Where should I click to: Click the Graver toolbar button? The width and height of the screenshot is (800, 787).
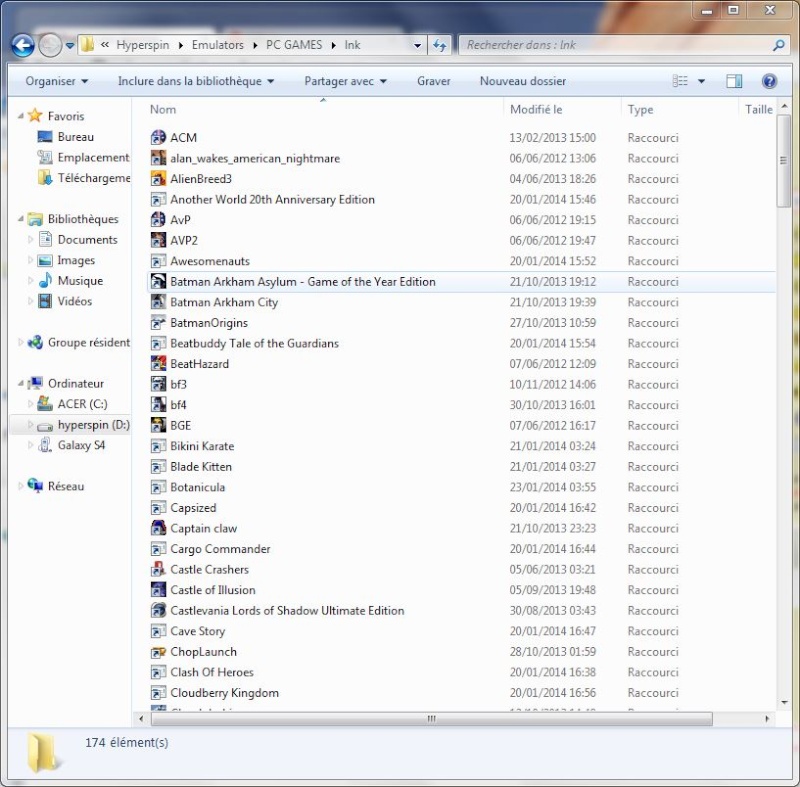click(434, 81)
